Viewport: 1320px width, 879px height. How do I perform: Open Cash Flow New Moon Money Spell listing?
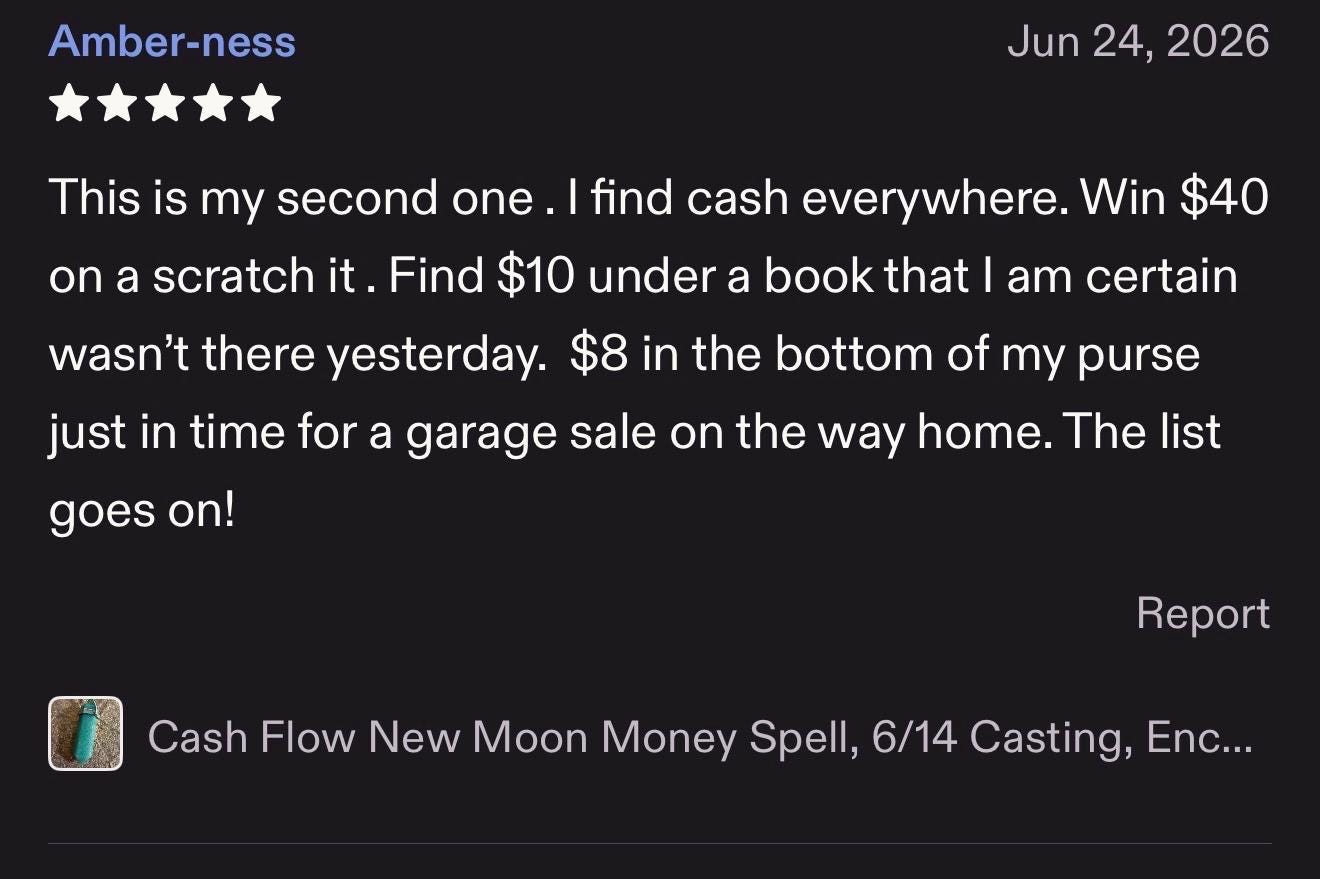[x=699, y=738]
